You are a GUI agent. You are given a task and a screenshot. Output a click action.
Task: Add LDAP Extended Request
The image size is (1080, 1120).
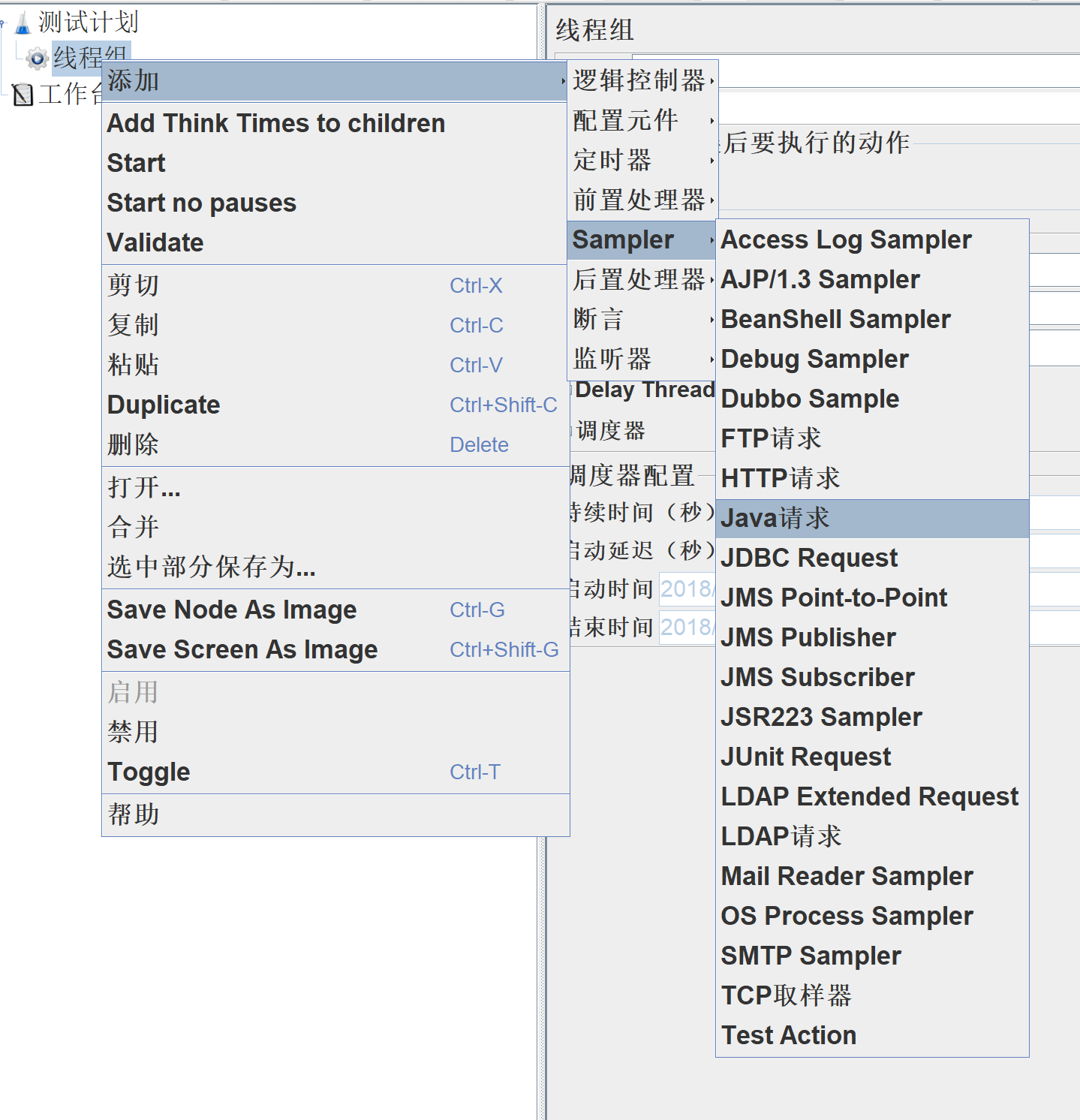click(872, 796)
